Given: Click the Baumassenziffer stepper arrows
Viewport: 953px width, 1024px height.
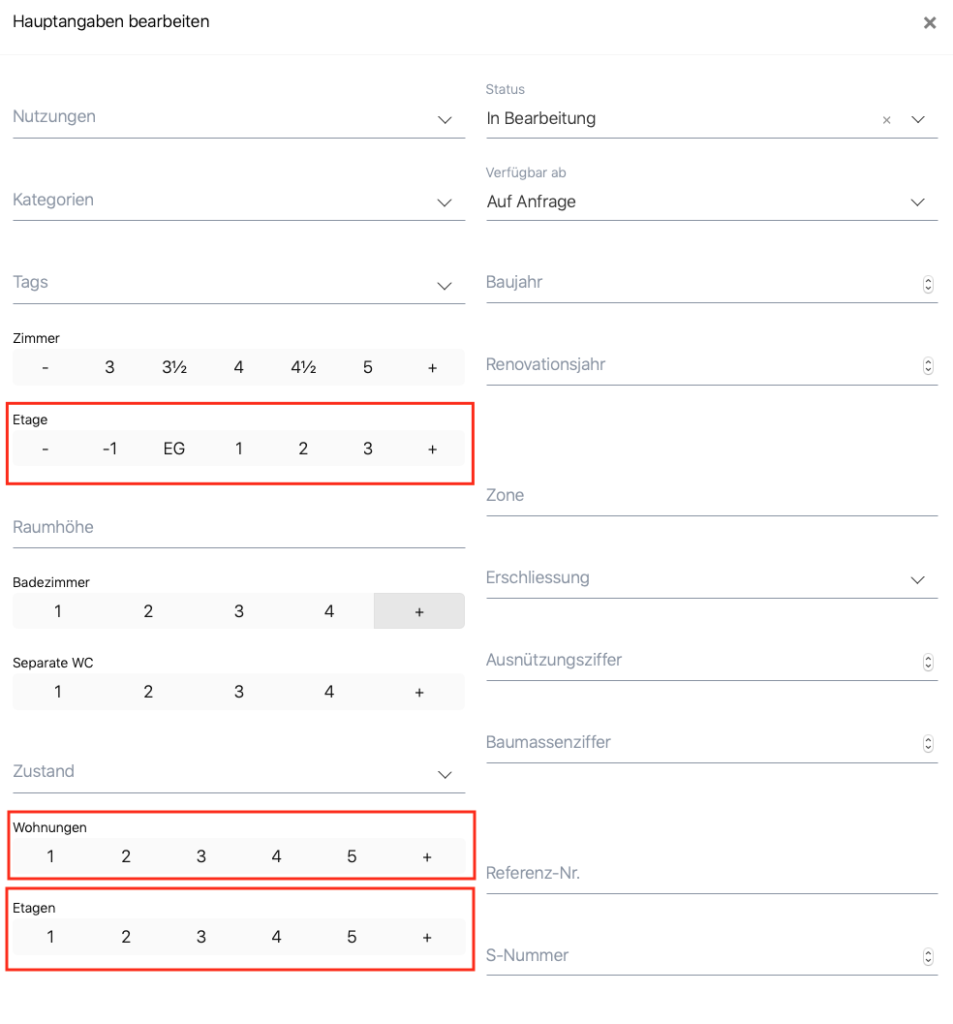Looking at the screenshot, I should [927, 744].
